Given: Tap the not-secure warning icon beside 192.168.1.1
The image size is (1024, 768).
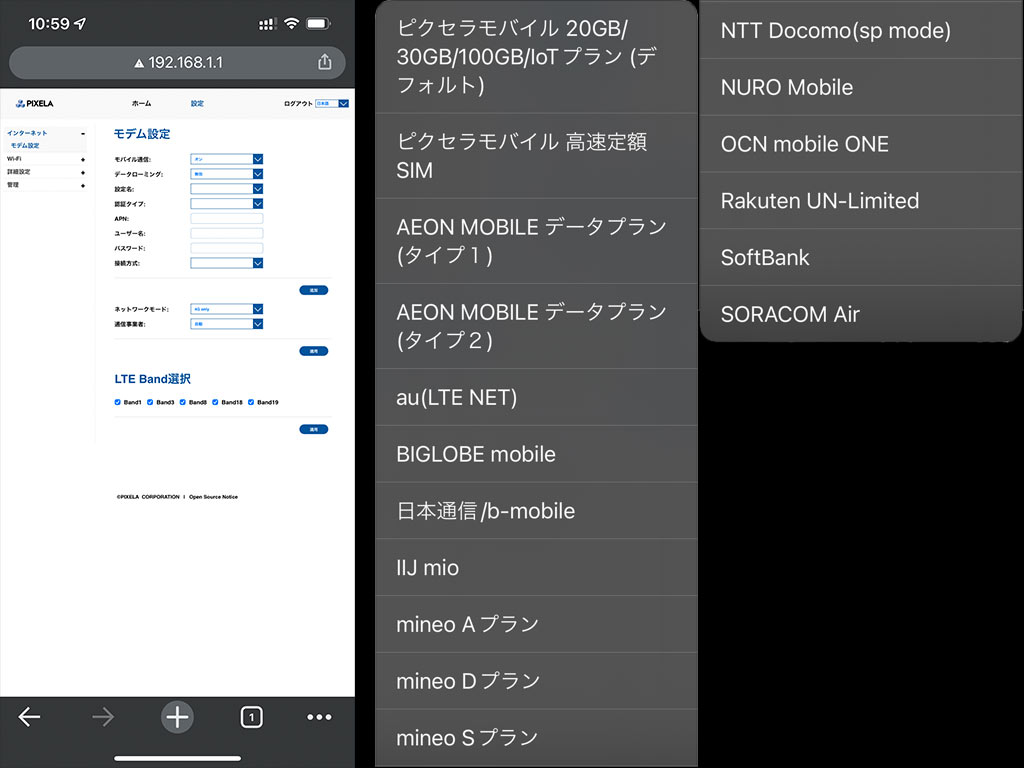Looking at the screenshot, I should click(x=138, y=63).
